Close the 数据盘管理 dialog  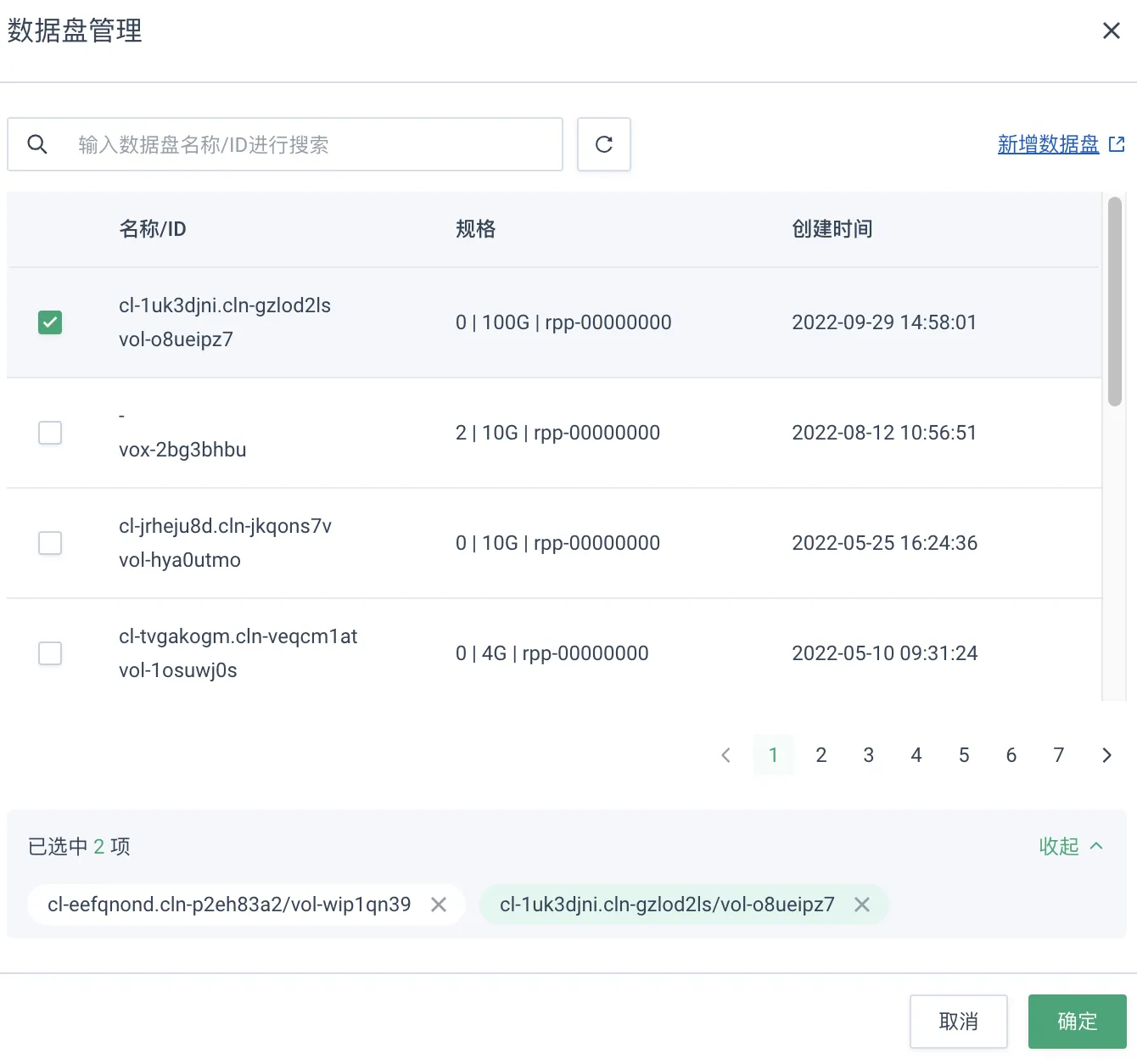click(1111, 31)
